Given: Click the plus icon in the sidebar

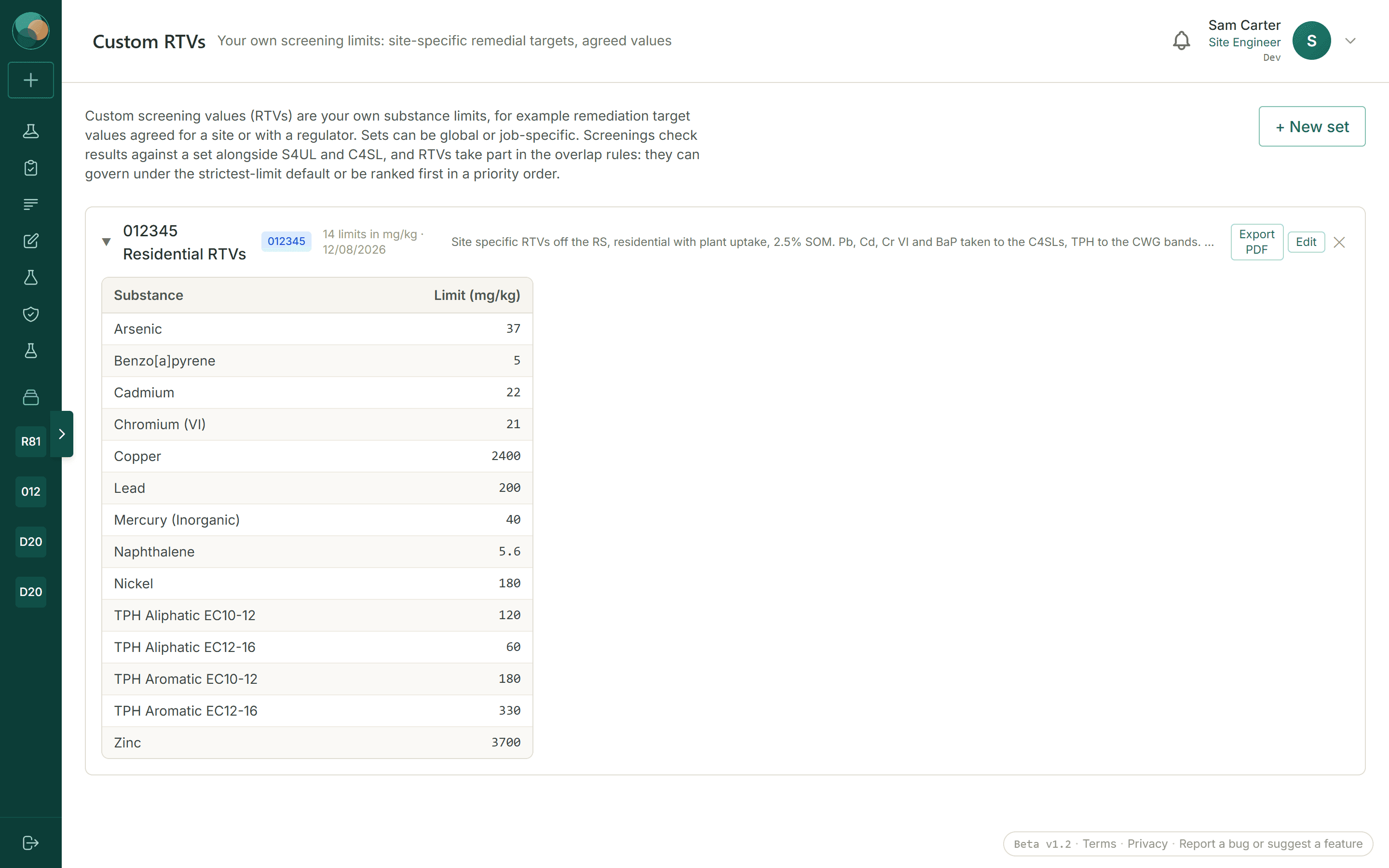Looking at the screenshot, I should 30,80.
